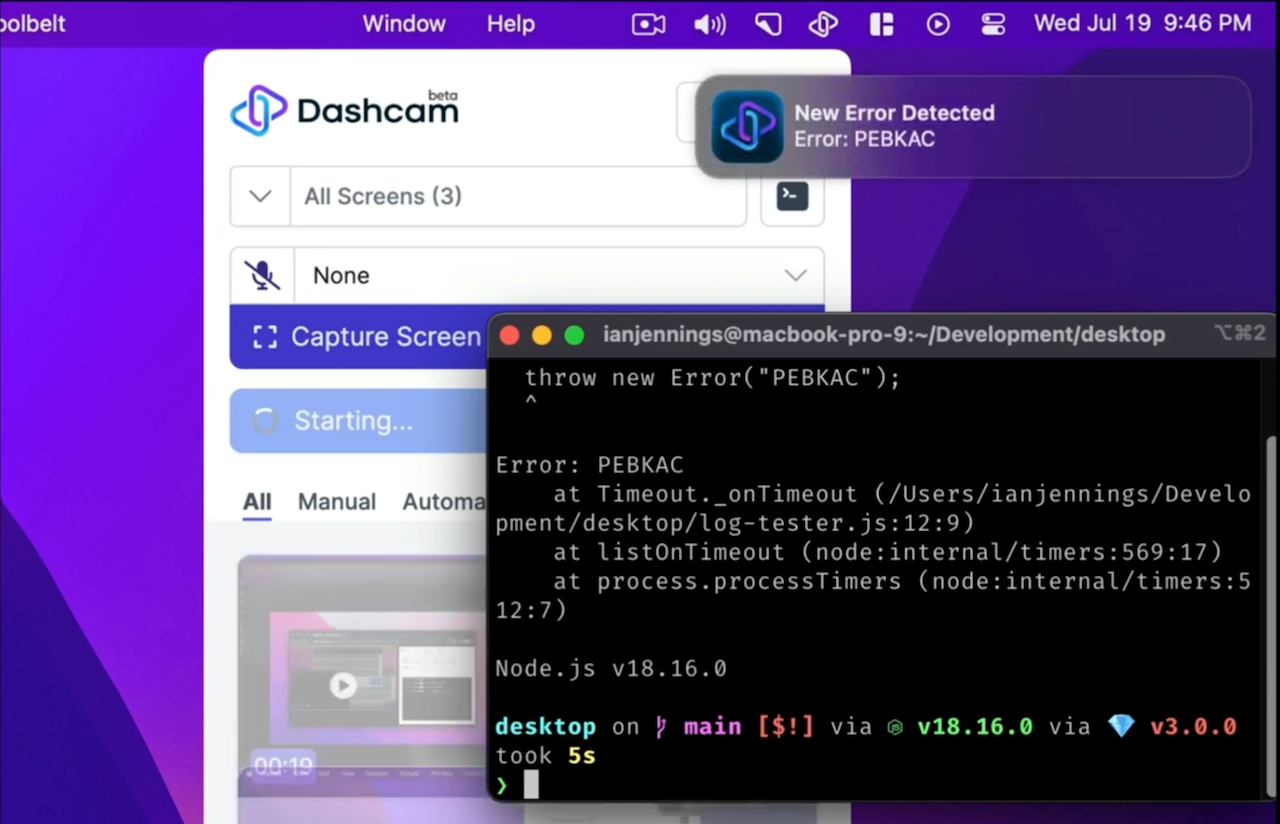Screen dimensions: 1280x824
Task: Open the New Error Detected notification
Action: [973, 126]
